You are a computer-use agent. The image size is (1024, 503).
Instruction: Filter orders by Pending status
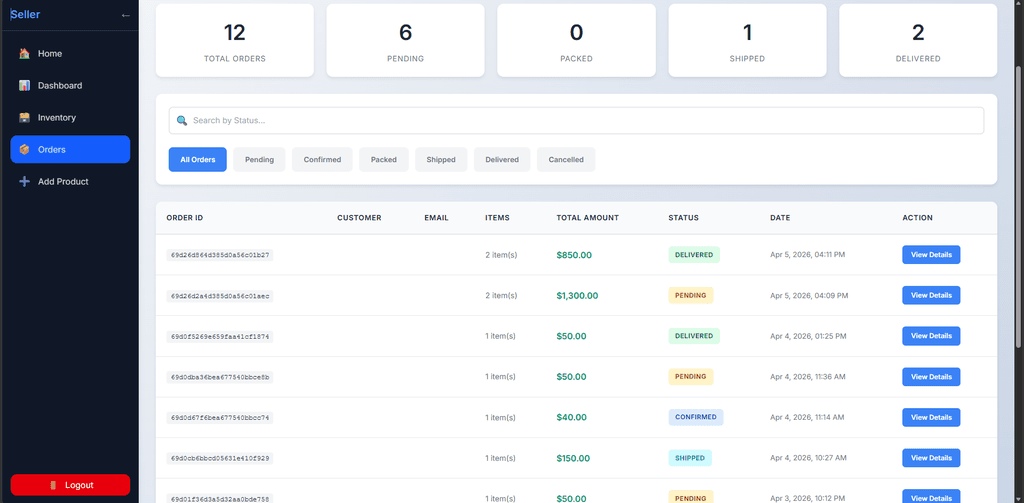(x=259, y=160)
